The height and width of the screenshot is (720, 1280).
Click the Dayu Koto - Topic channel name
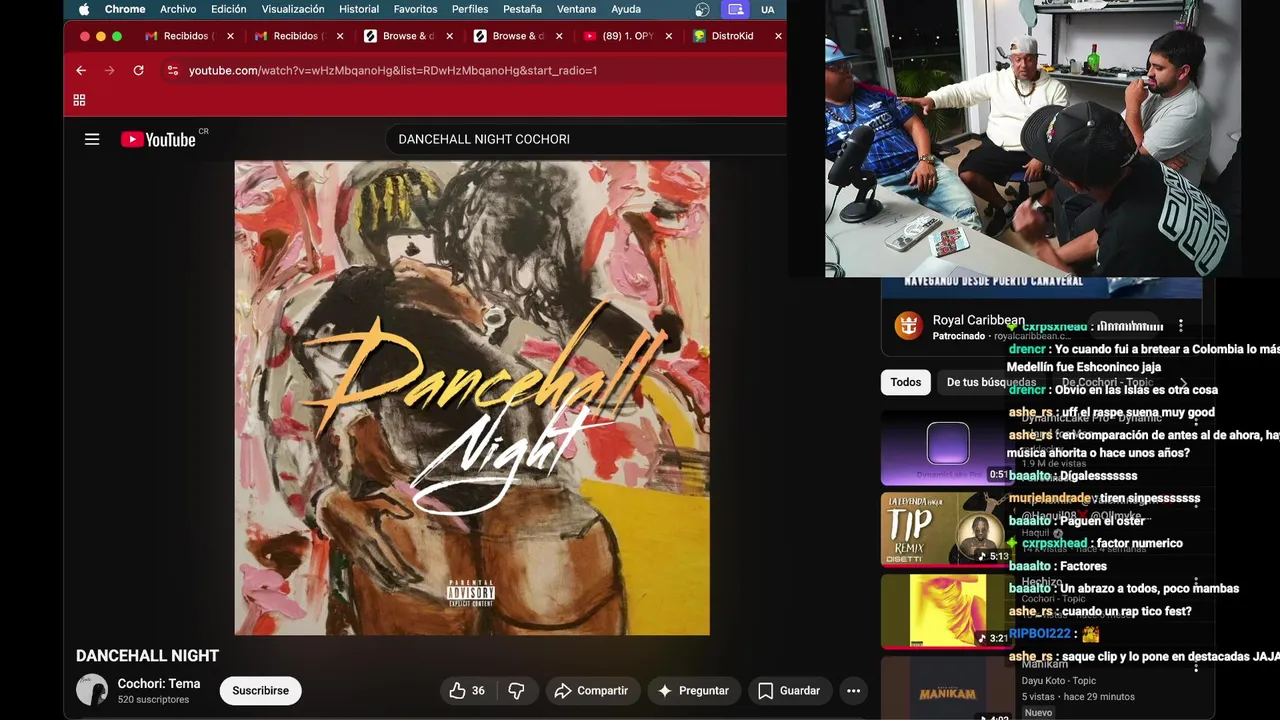(x=1059, y=681)
